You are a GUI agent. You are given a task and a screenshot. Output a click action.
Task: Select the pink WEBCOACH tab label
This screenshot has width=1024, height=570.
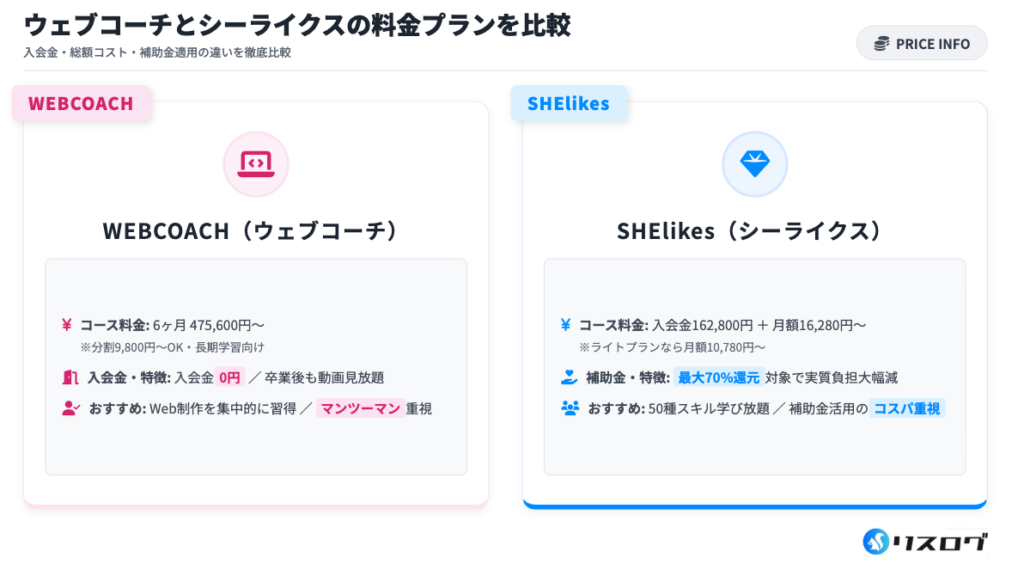click(81, 103)
